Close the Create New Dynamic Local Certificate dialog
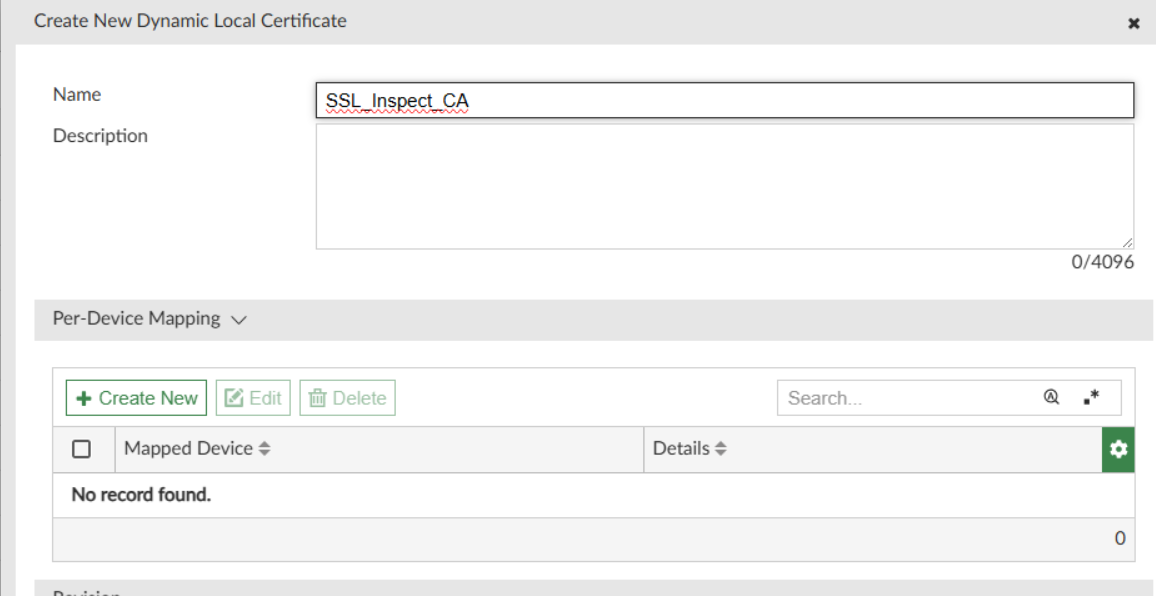Image resolution: width=1156 pixels, height=596 pixels. (1134, 24)
